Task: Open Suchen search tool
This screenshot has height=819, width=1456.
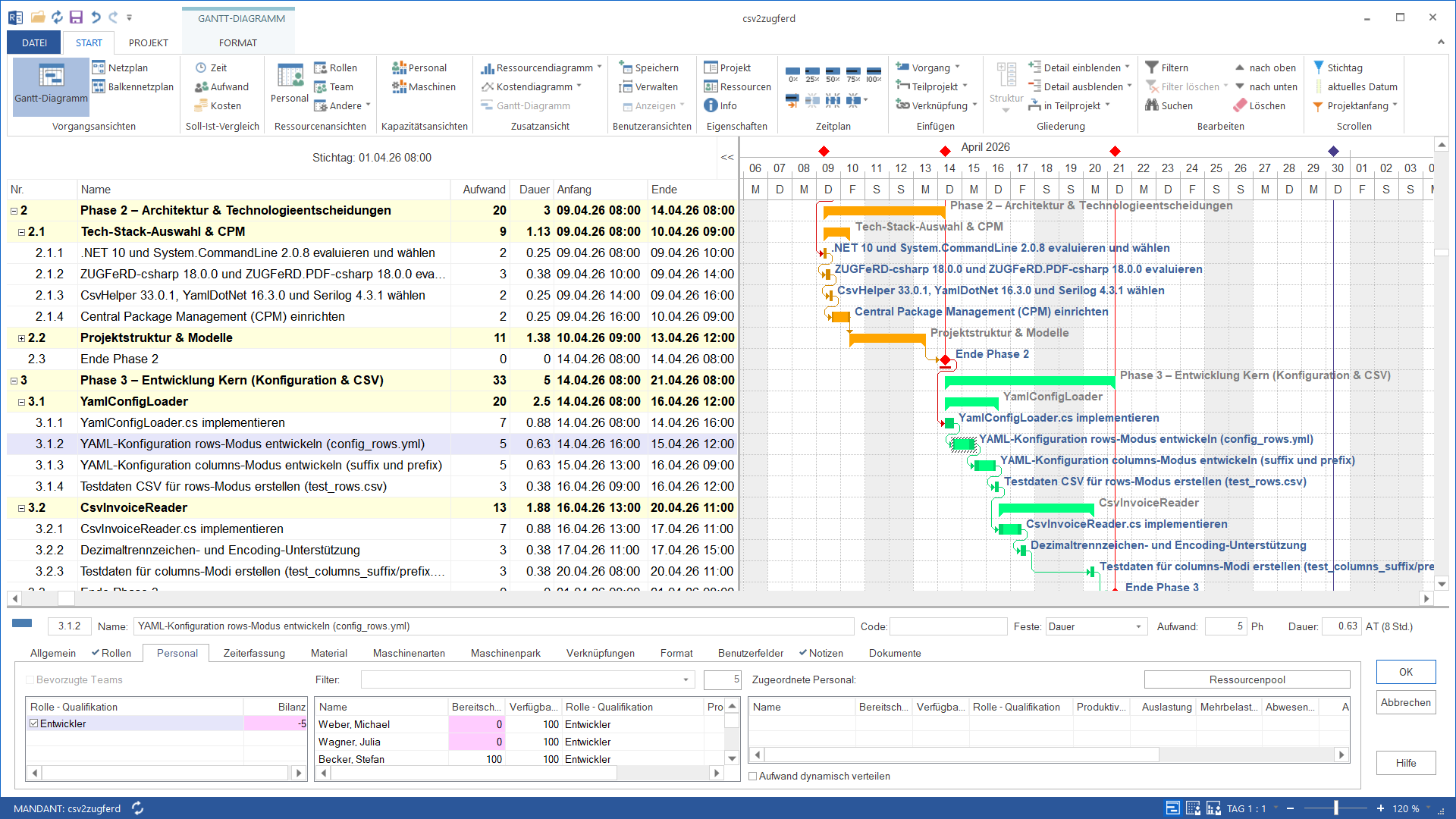Action: 1169,105
